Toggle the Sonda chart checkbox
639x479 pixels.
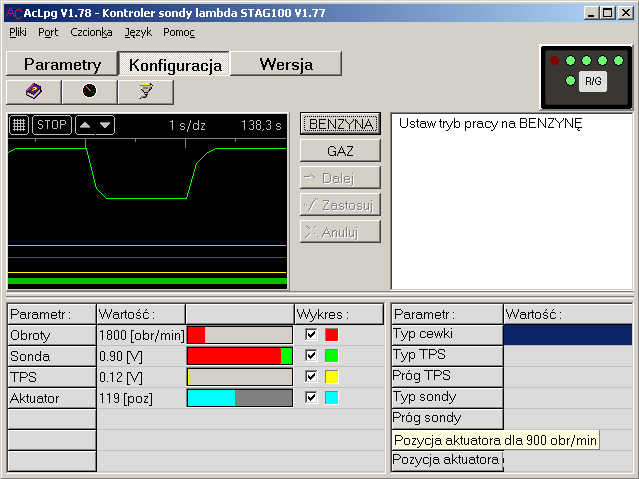(311, 355)
